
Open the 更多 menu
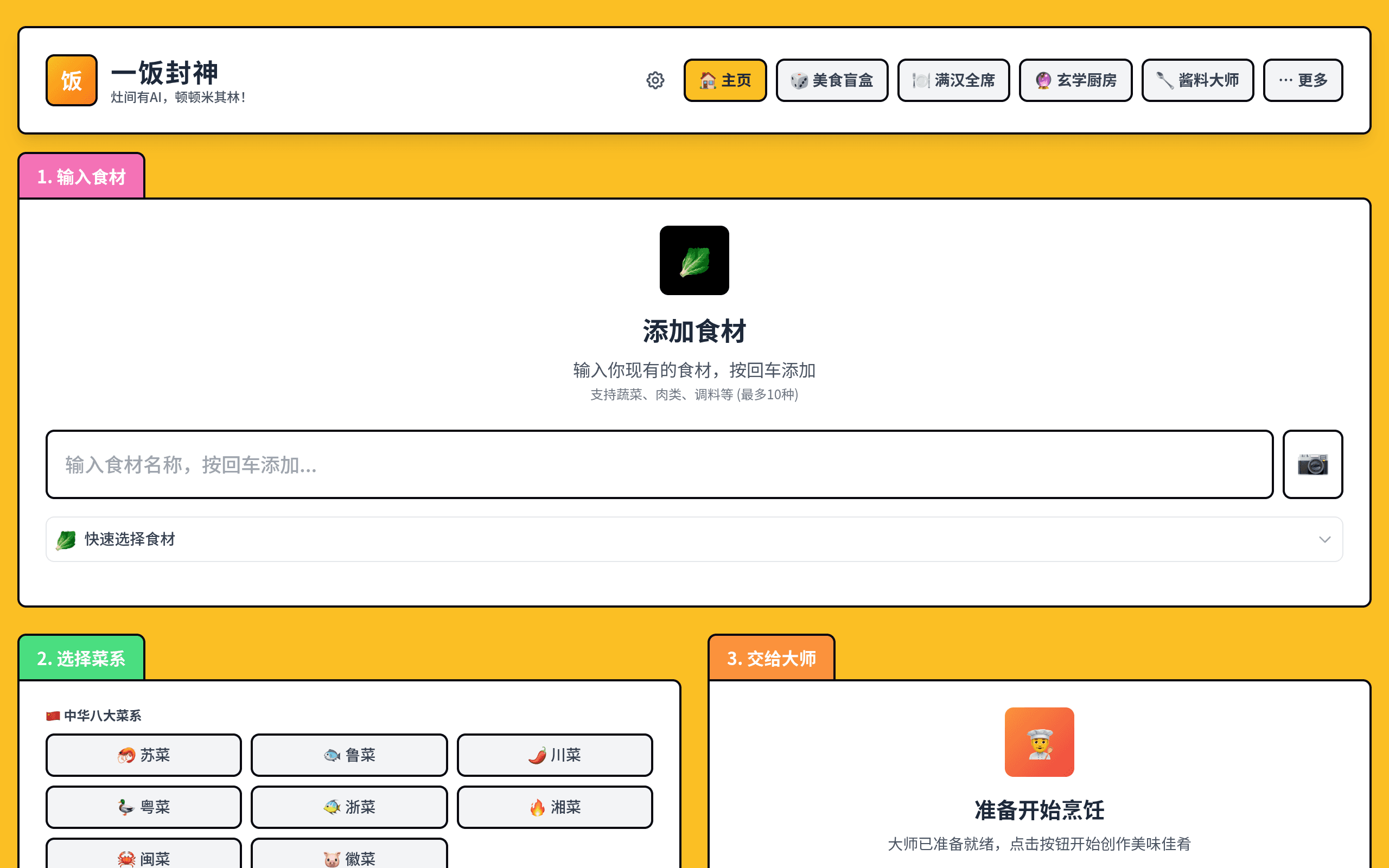[1303, 80]
